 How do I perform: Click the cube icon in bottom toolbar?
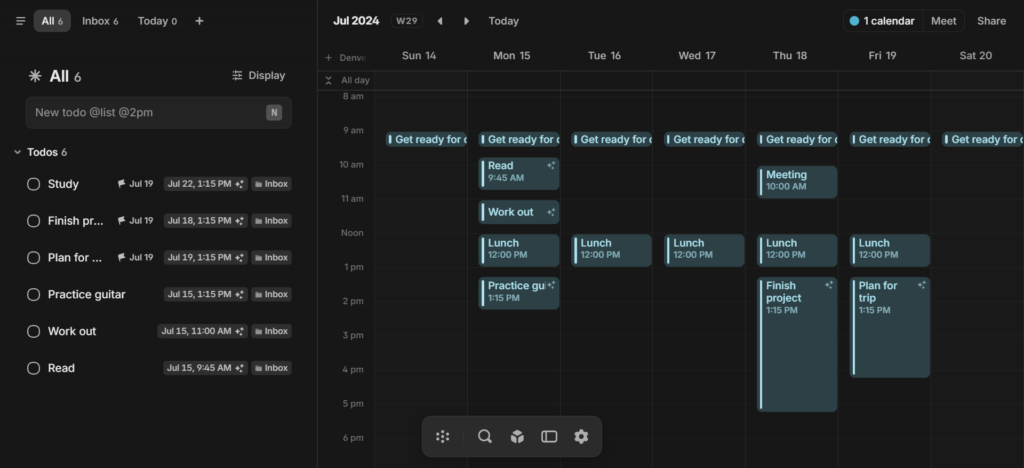[517, 436]
